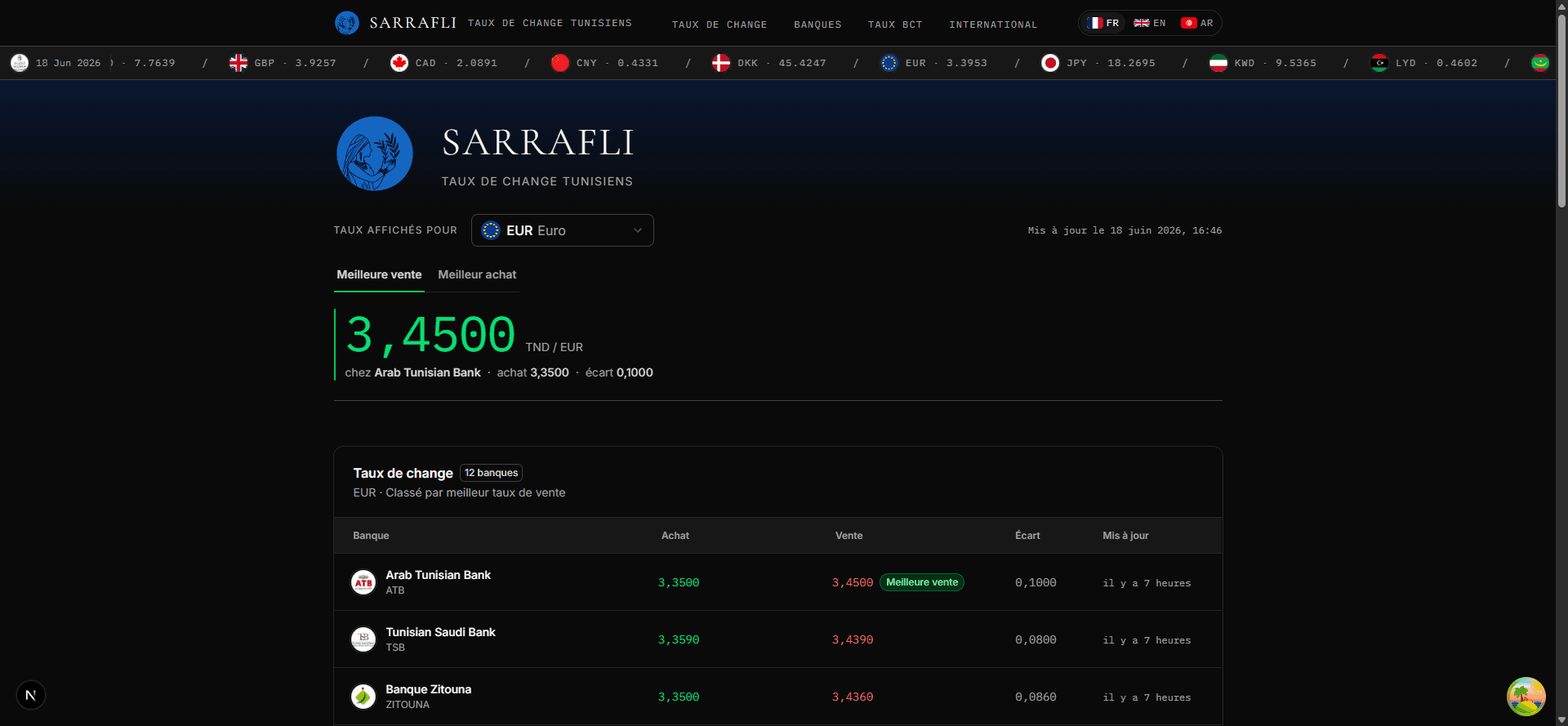Click the 12 banques badge
The image size is (1568, 726).
click(491, 473)
